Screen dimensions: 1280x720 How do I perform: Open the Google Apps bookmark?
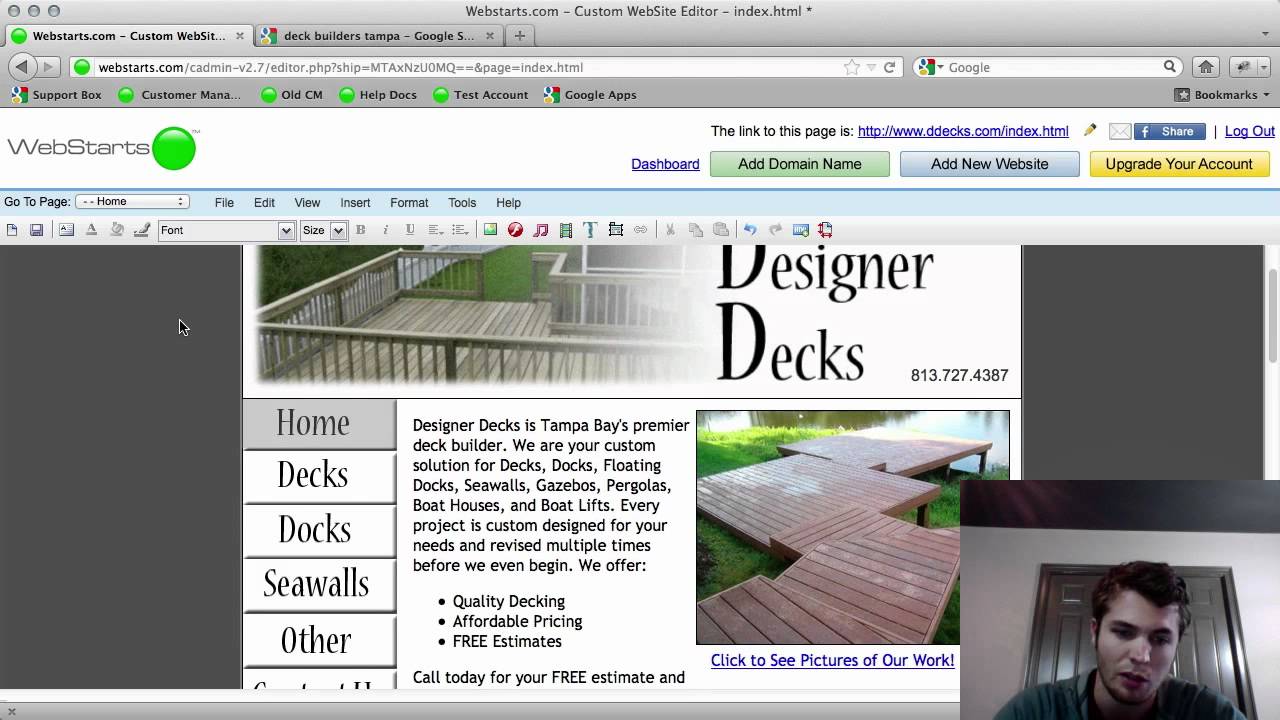(x=590, y=95)
